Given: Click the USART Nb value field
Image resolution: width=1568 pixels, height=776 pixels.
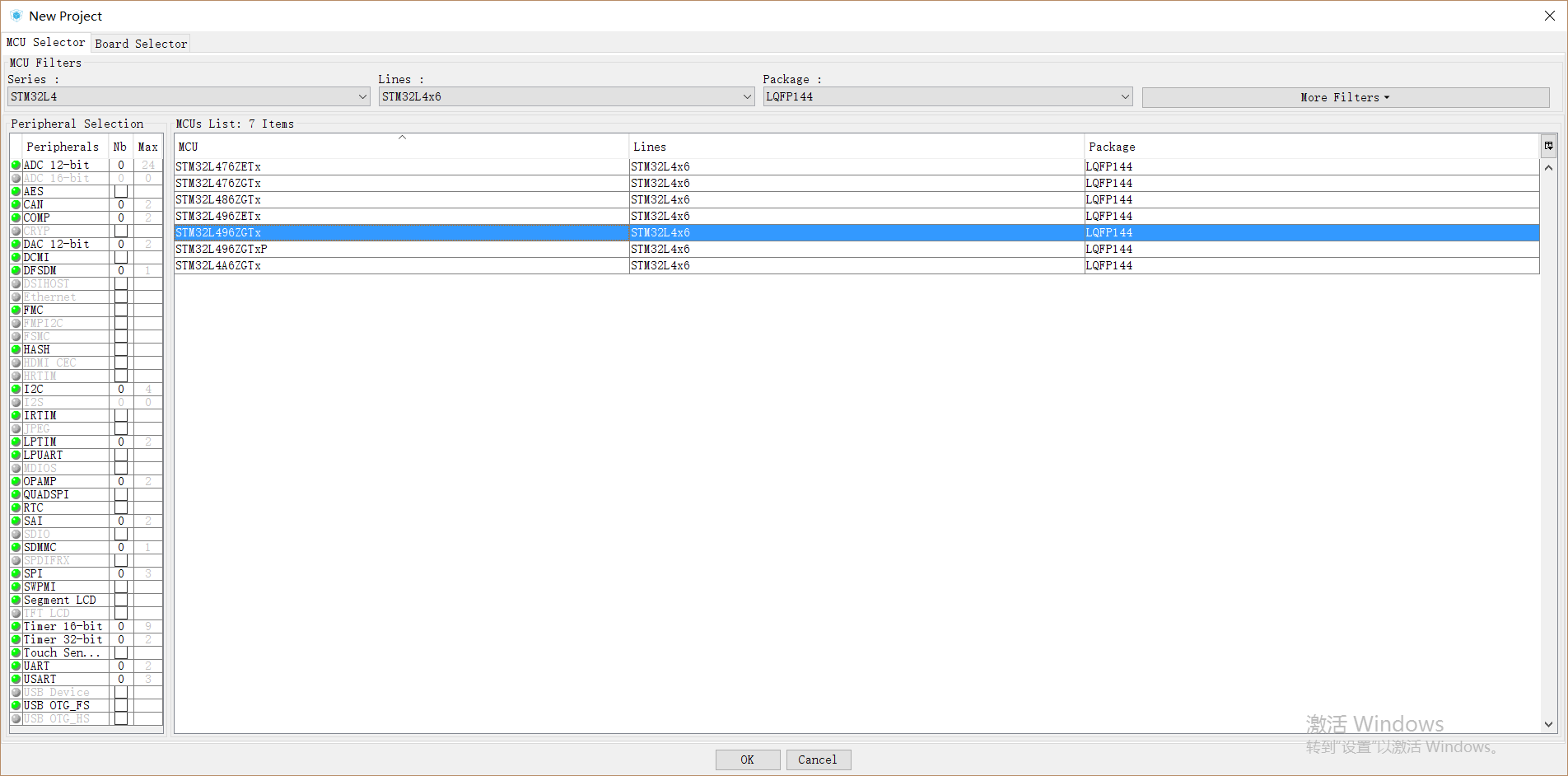Looking at the screenshot, I should (x=121, y=679).
